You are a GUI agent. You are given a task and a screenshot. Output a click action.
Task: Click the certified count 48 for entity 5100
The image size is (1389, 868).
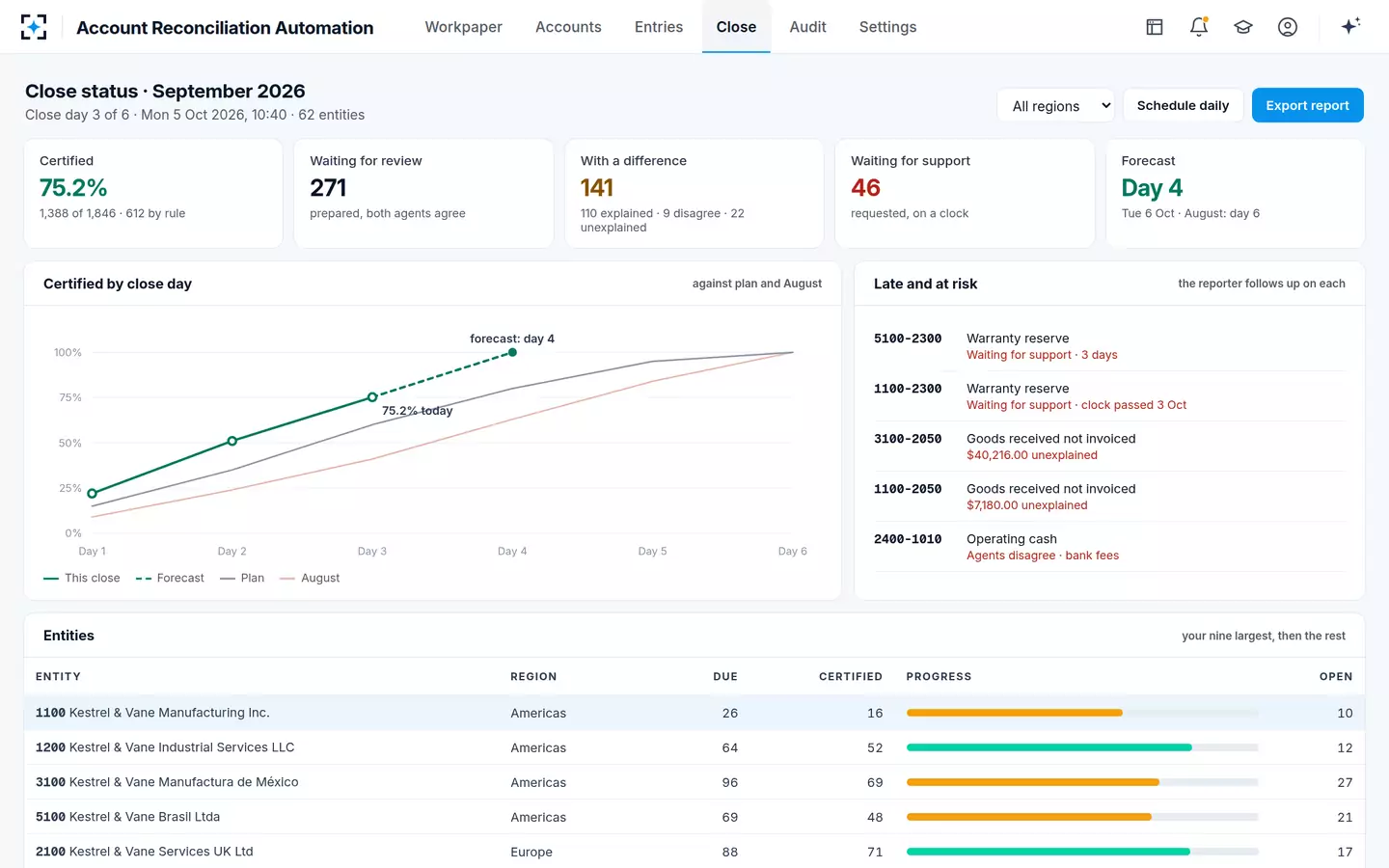pyautogui.click(x=875, y=818)
